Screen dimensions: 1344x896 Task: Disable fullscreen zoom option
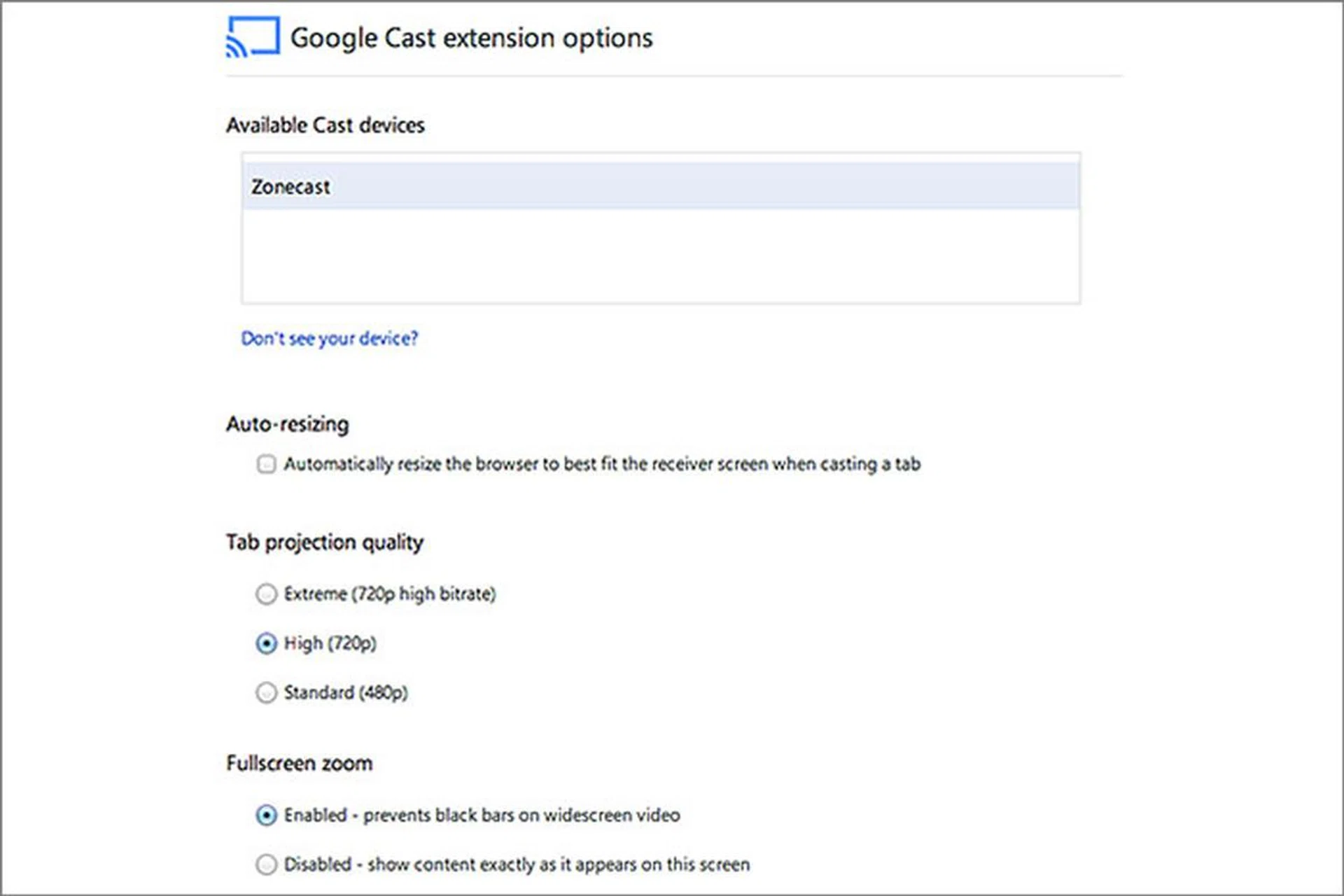point(266,864)
